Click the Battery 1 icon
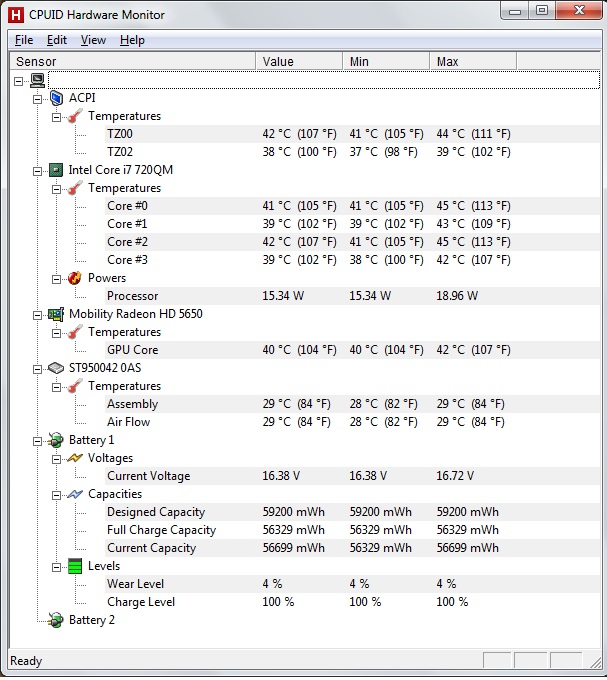Viewport: 607px width, 680px height. click(56, 440)
